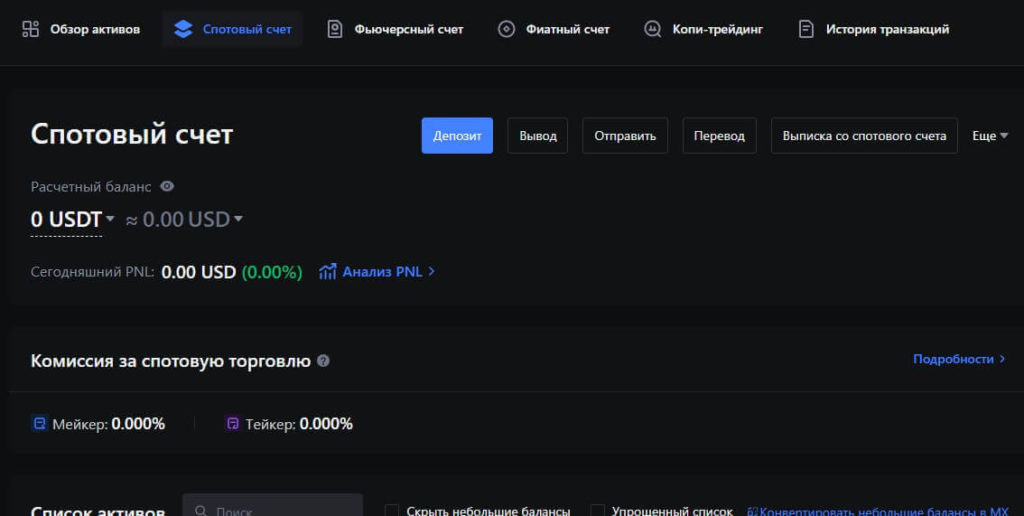Click the Мейкер fee icon
1024x516 pixels.
click(39, 424)
